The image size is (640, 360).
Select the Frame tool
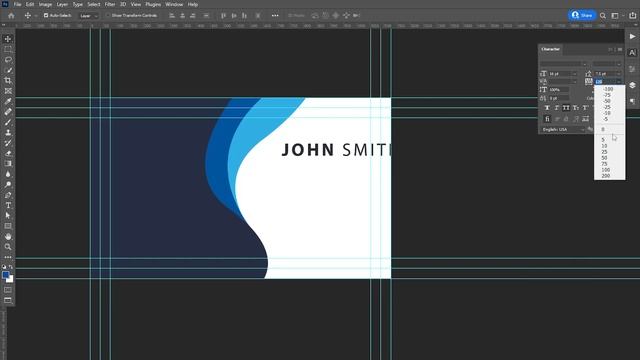click(8, 91)
